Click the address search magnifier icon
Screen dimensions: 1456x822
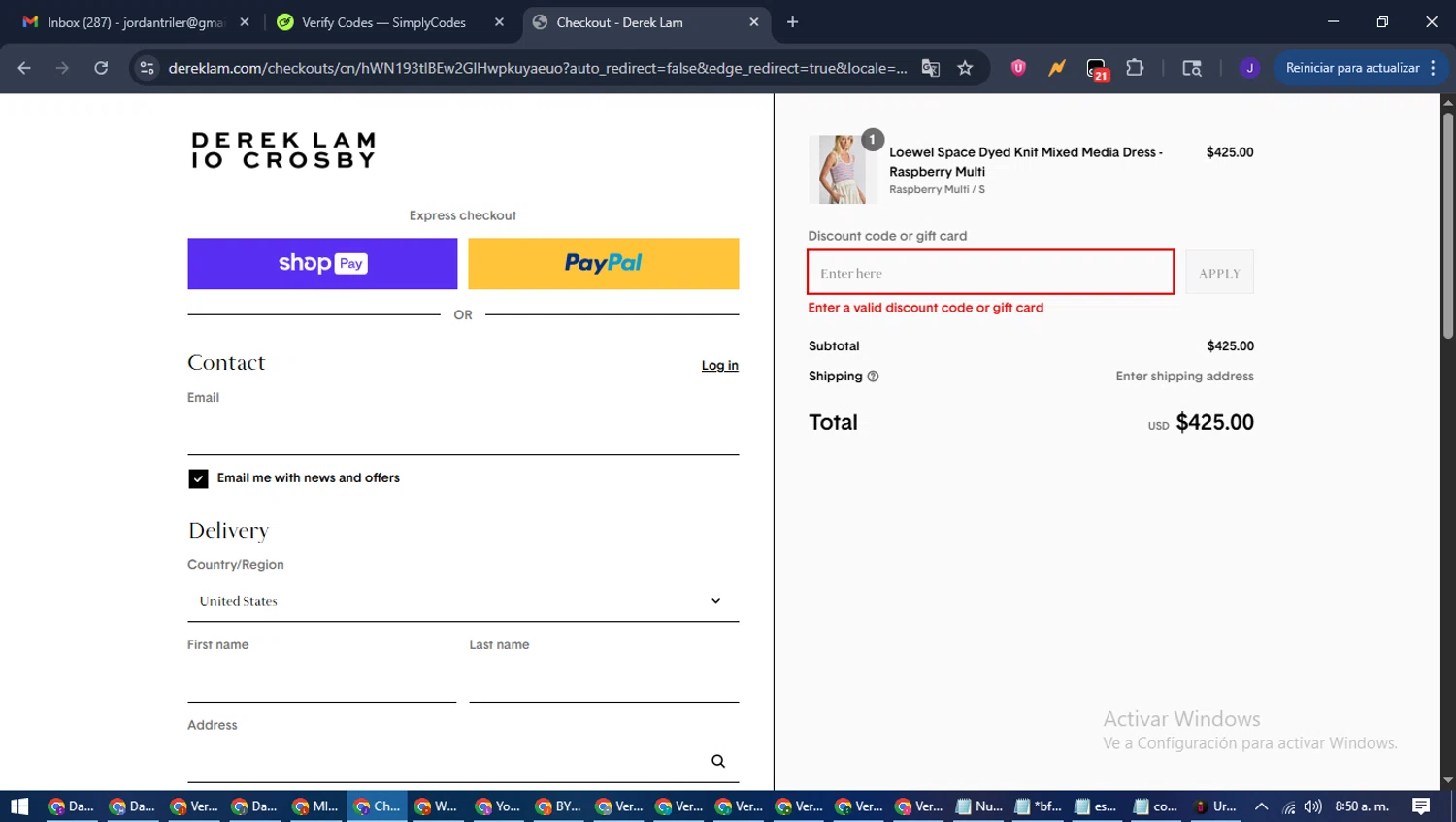pyautogui.click(x=718, y=761)
